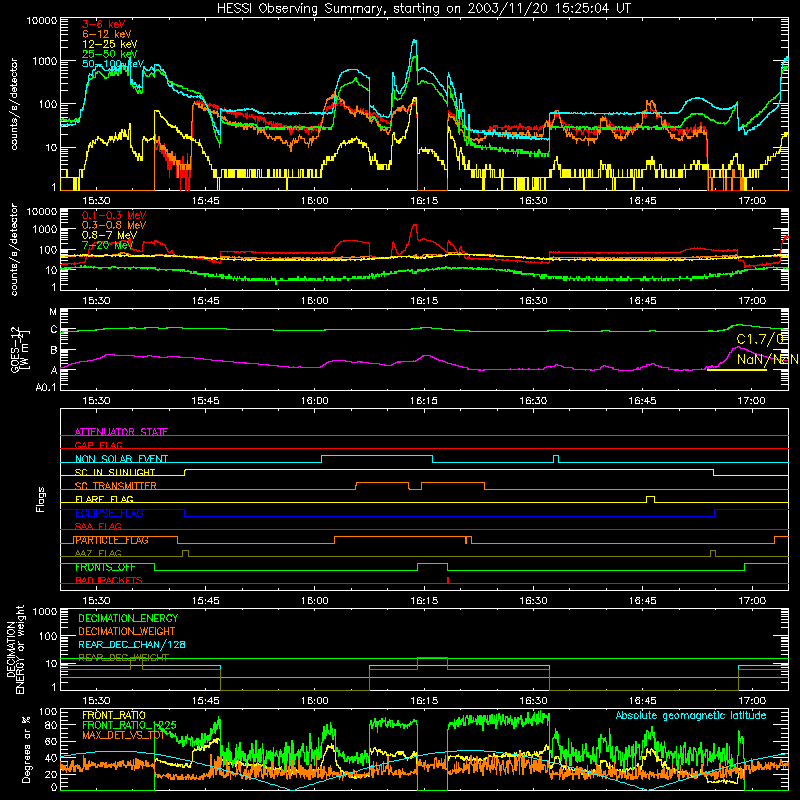Select the FRONTS_OFF flag label
The width and height of the screenshot is (800, 800).
click(x=105, y=567)
